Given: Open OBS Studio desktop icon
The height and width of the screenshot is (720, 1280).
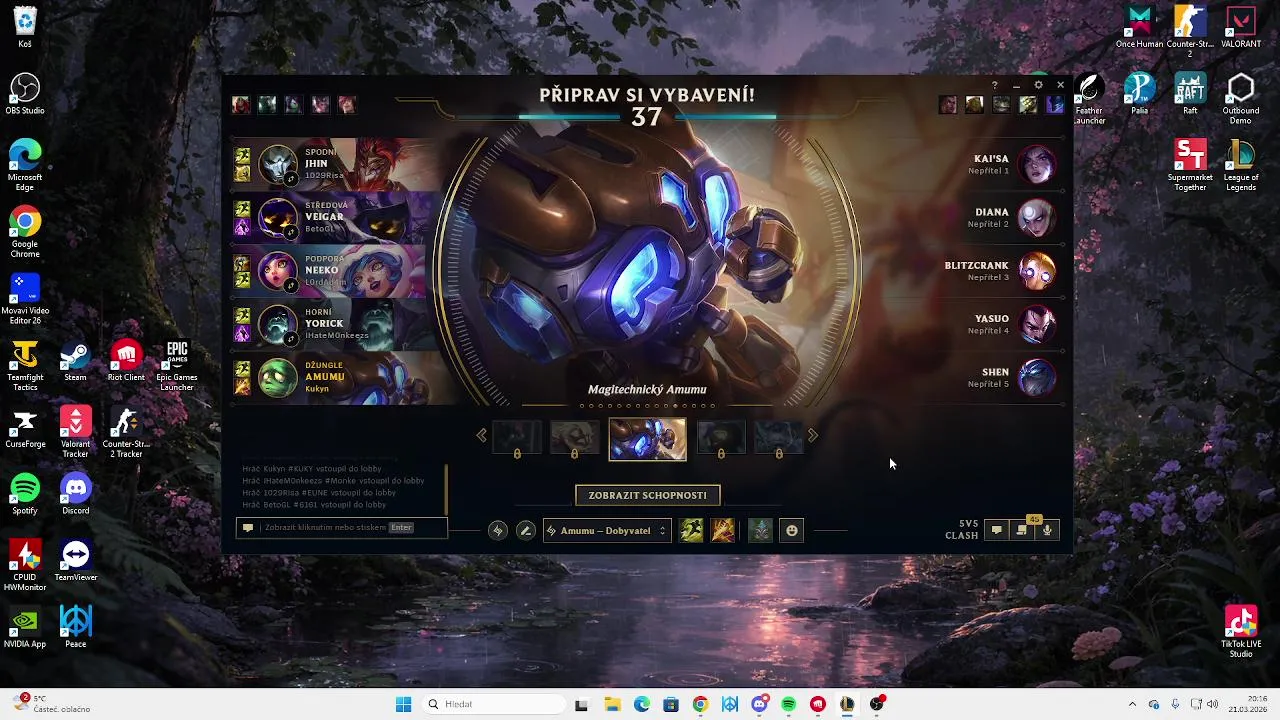Looking at the screenshot, I should (x=25, y=94).
